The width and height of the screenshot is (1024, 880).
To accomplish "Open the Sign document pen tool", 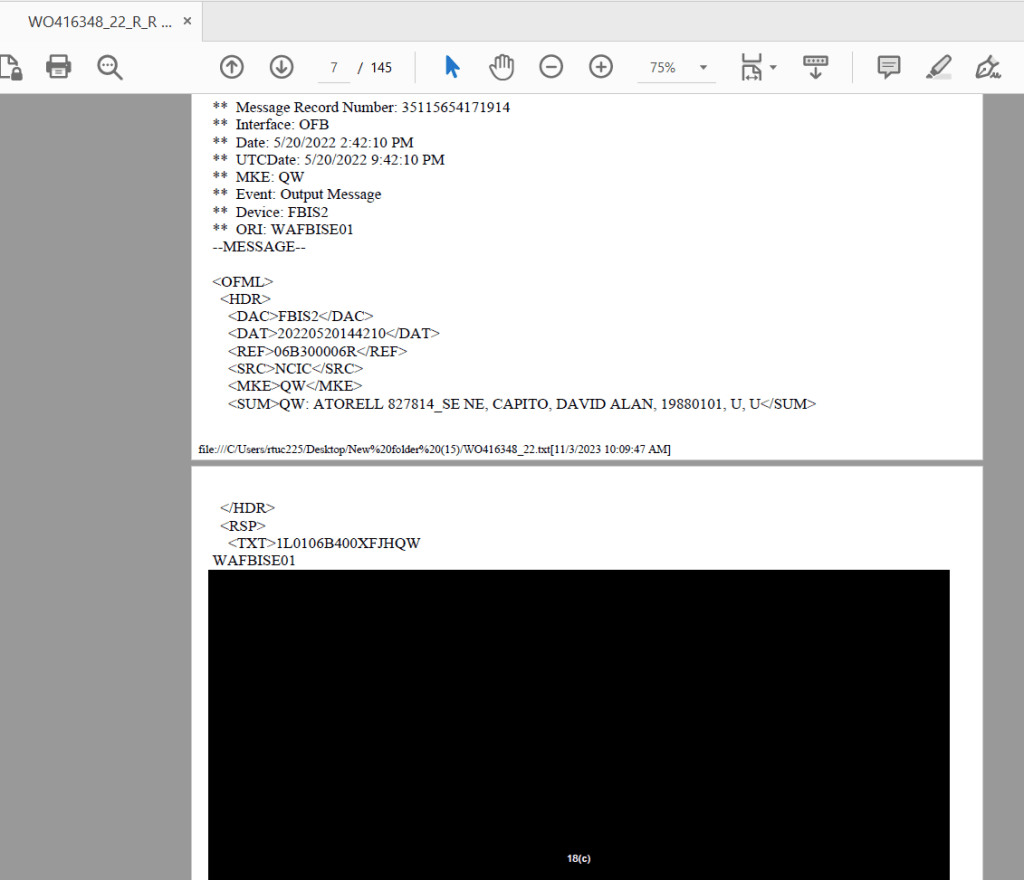I will 988,67.
